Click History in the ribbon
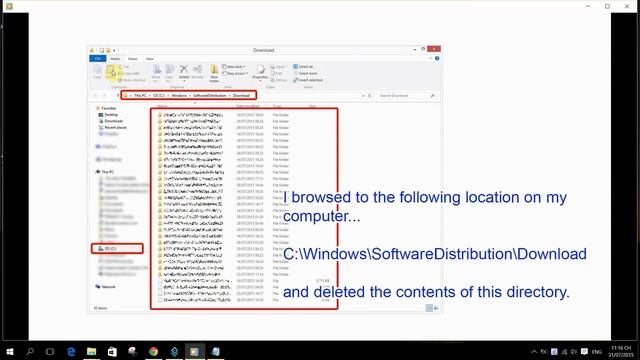This screenshot has height=360, width=640. coord(279,80)
